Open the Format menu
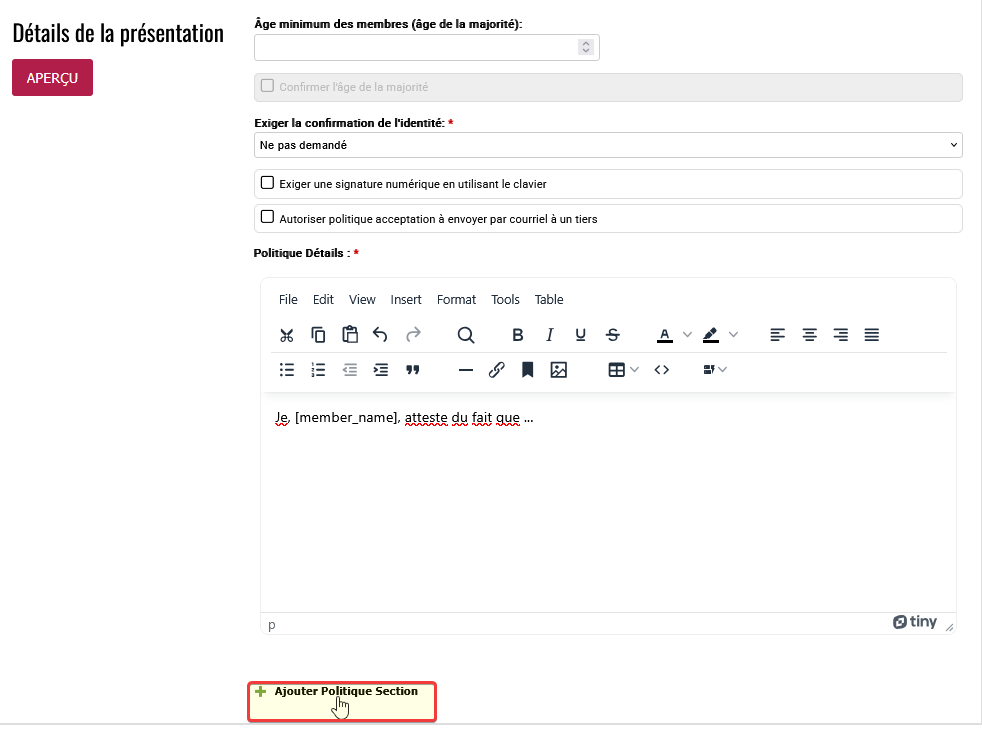 (456, 300)
